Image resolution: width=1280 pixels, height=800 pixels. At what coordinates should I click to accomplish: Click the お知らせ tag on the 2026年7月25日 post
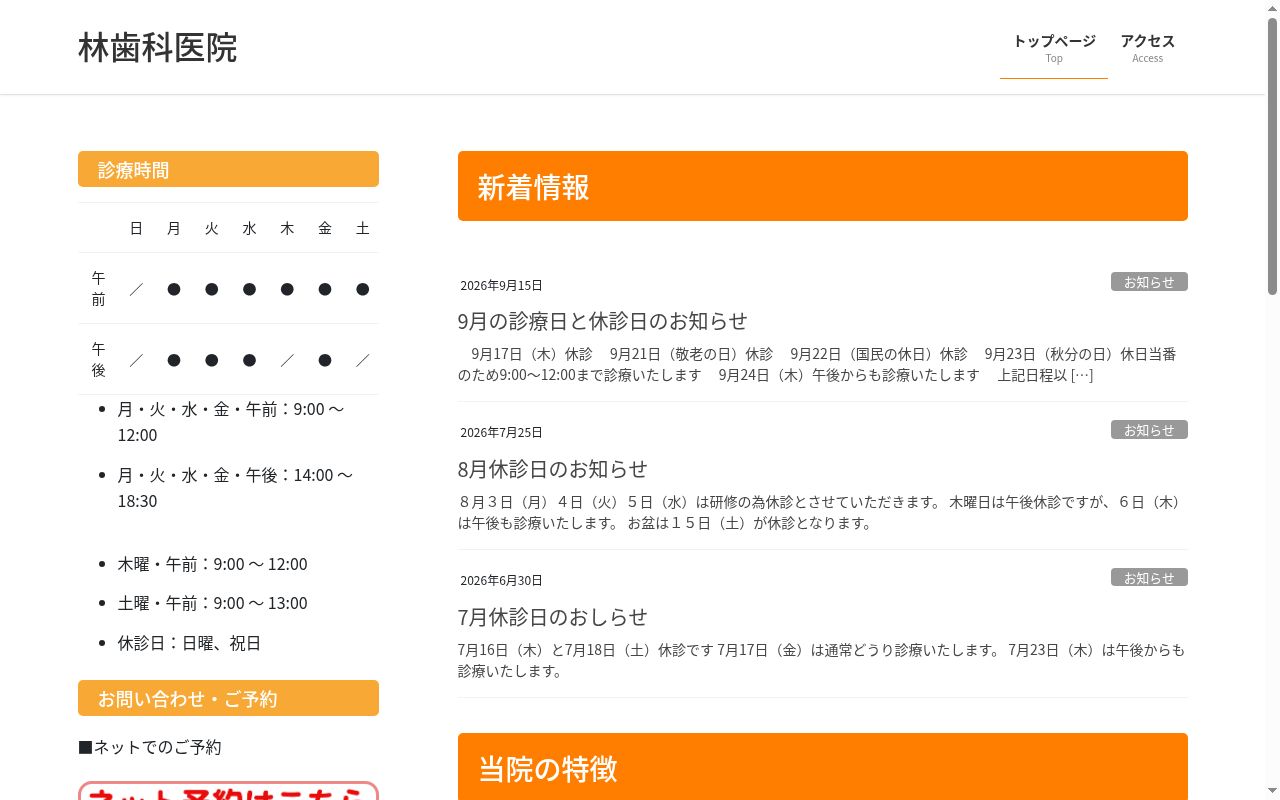[x=1149, y=430]
